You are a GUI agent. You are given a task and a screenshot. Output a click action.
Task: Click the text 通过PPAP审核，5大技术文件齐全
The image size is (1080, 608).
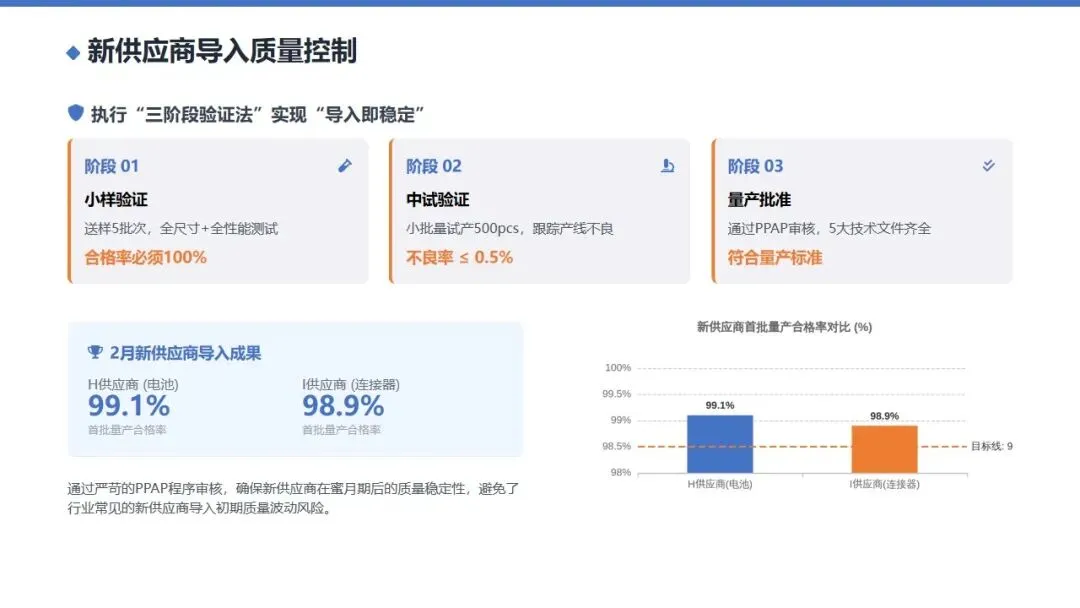click(829, 229)
